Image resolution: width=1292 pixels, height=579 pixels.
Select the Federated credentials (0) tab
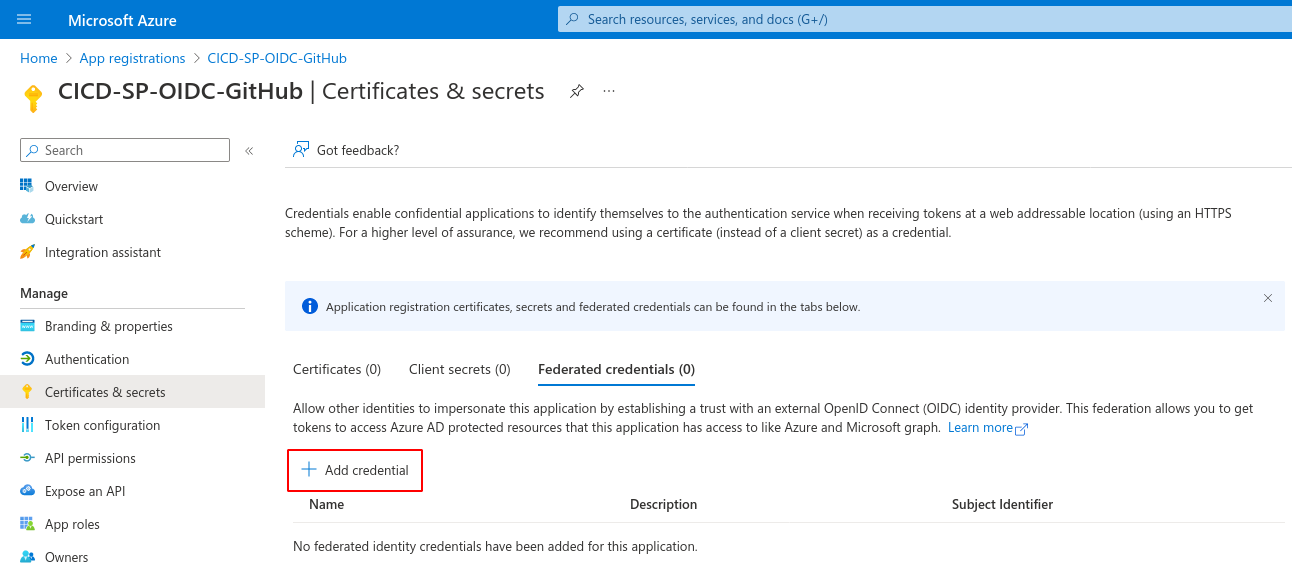[616, 369]
